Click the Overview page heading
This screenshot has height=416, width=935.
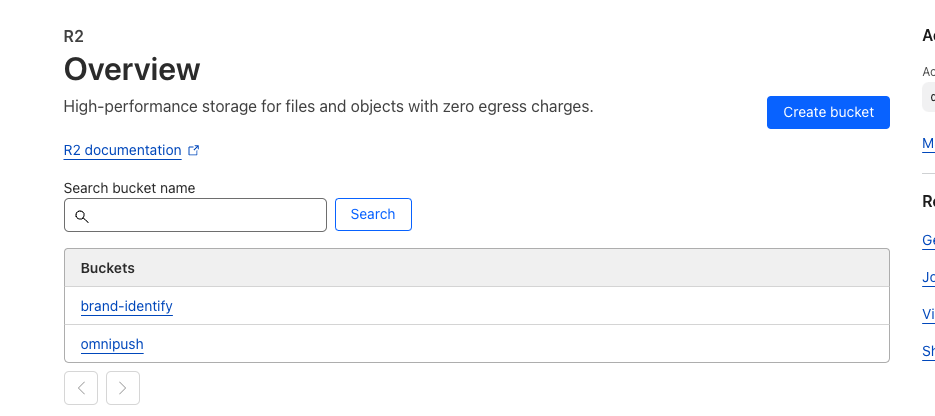tap(132, 70)
